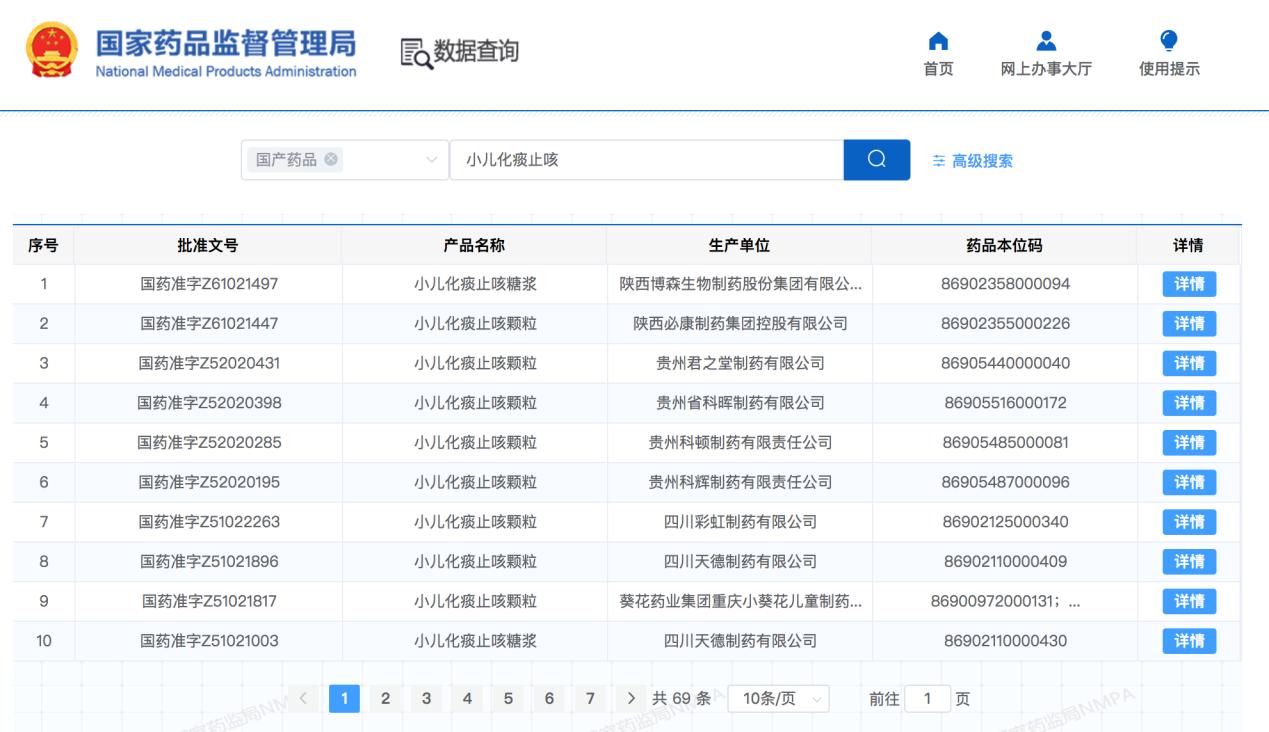The height and width of the screenshot is (732, 1269).
Task: Select page 1 in pagination
Action: [x=343, y=698]
